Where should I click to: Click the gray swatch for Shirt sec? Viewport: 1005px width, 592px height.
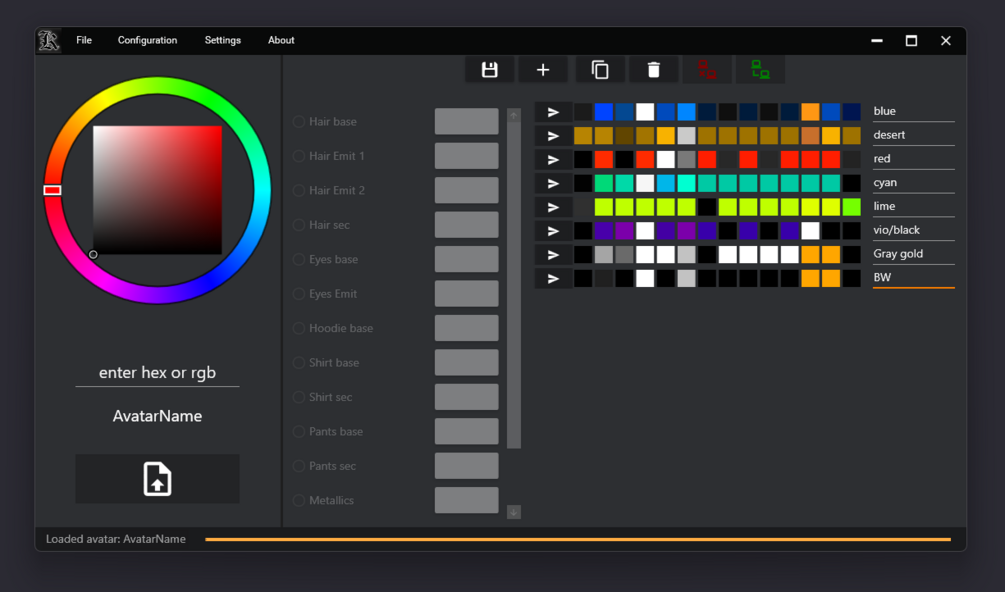(x=467, y=397)
